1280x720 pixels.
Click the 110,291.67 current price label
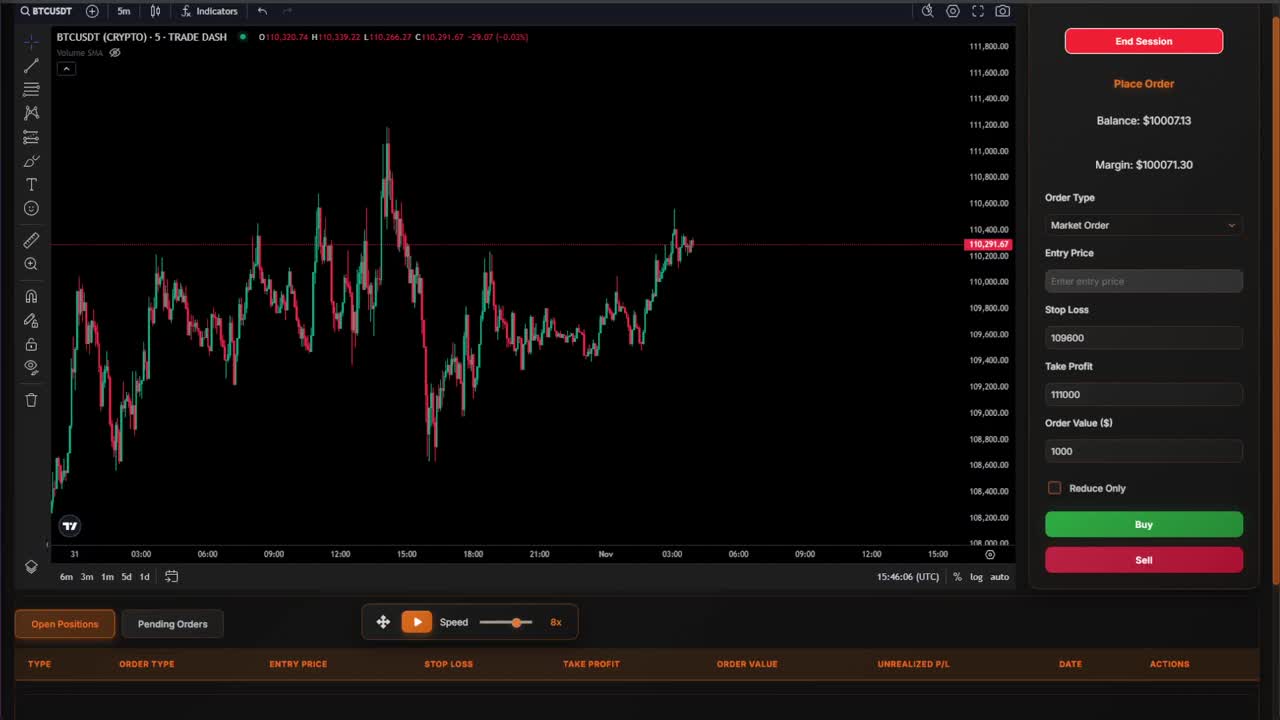click(x=989, y=244)
